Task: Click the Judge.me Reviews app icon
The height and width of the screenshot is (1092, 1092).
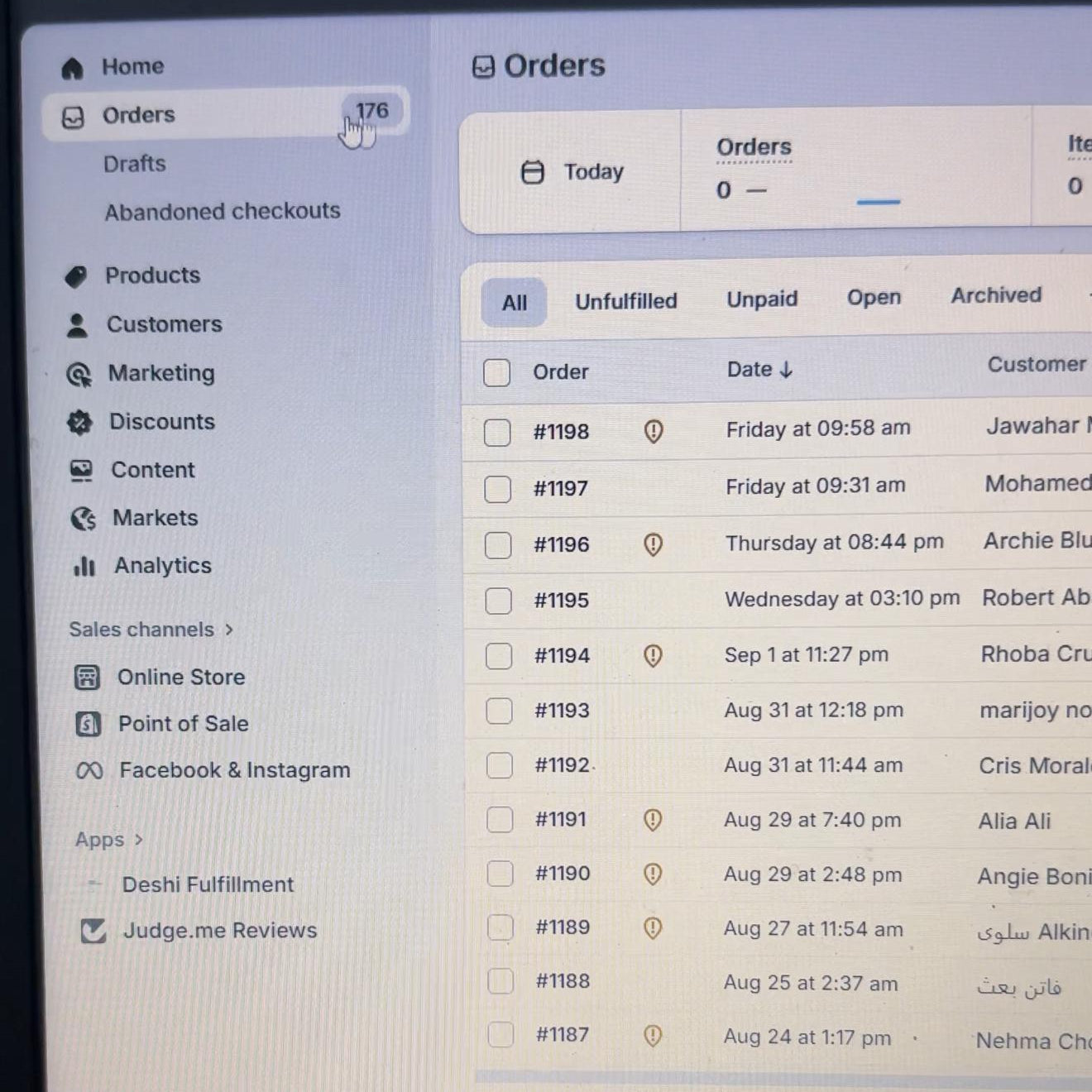Action: (x=93, y=932)
